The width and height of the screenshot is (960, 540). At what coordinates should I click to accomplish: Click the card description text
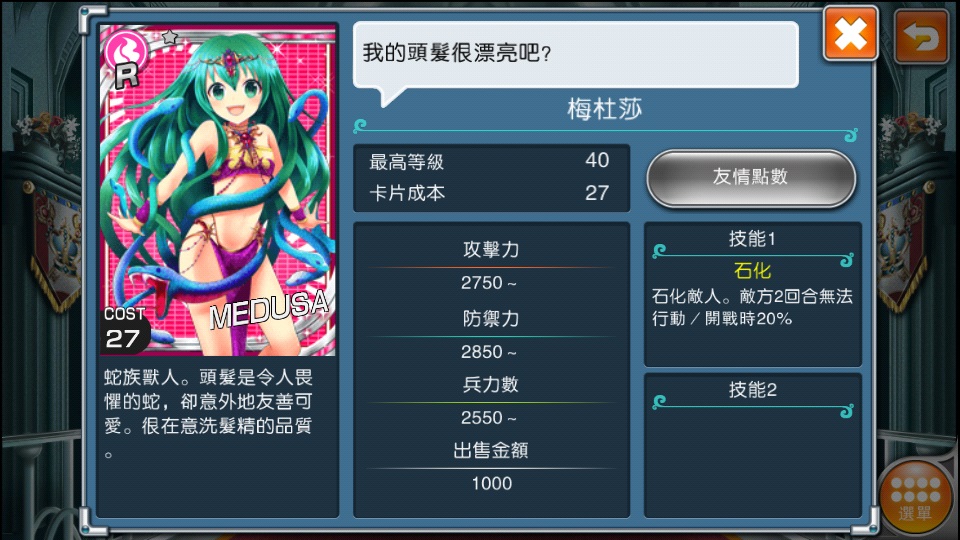point(209,413)
